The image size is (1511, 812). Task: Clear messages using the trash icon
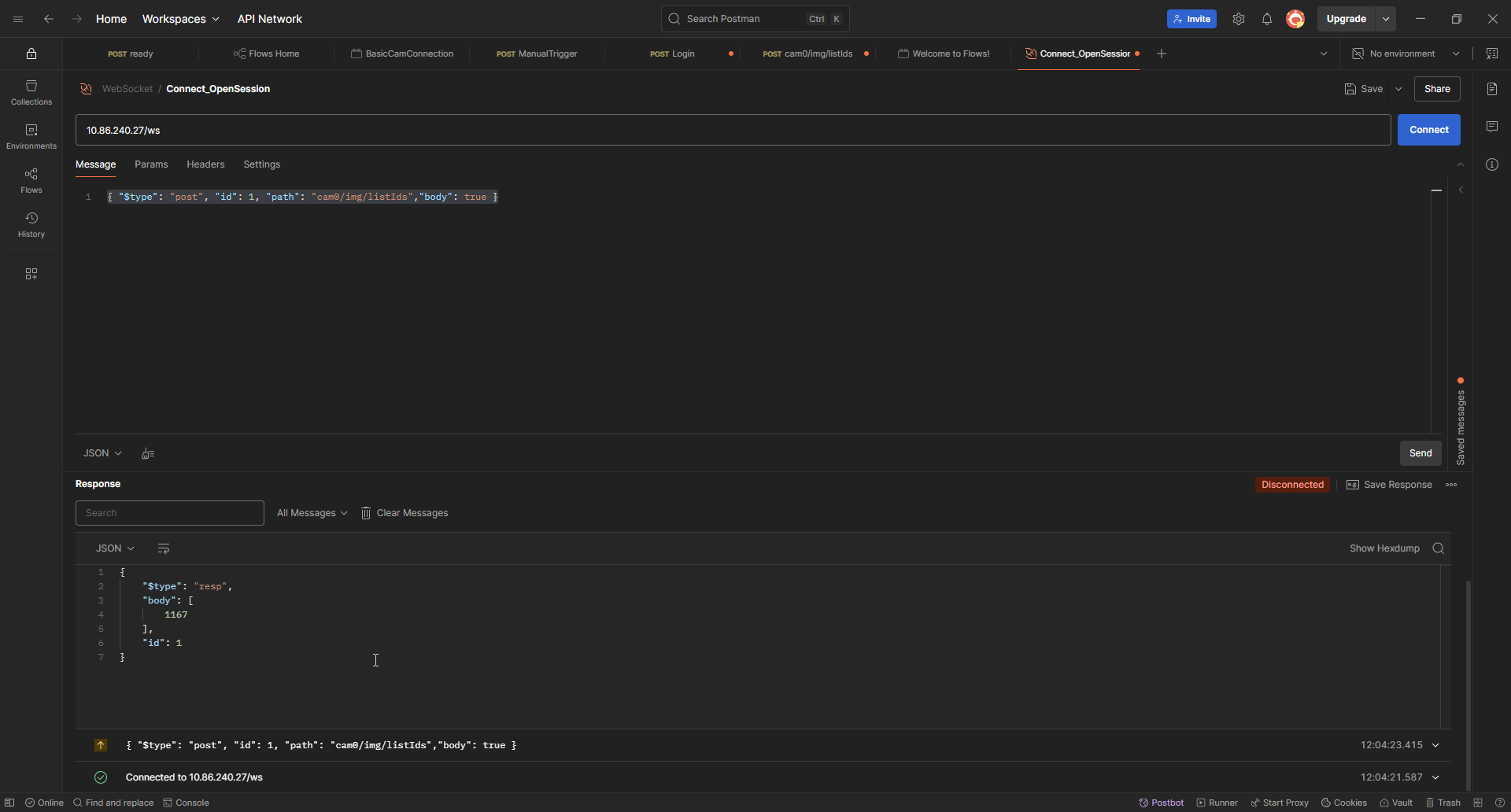[x=366, y=512]
